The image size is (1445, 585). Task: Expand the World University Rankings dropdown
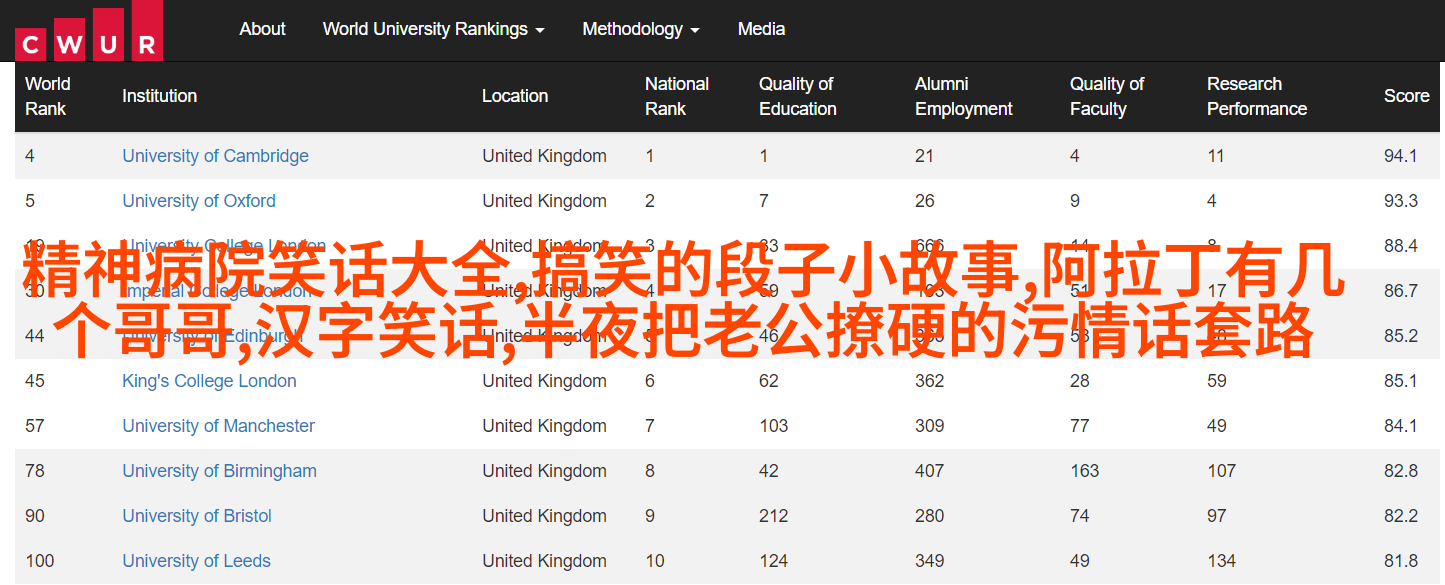pyautogui.click(x=433, y=29)
